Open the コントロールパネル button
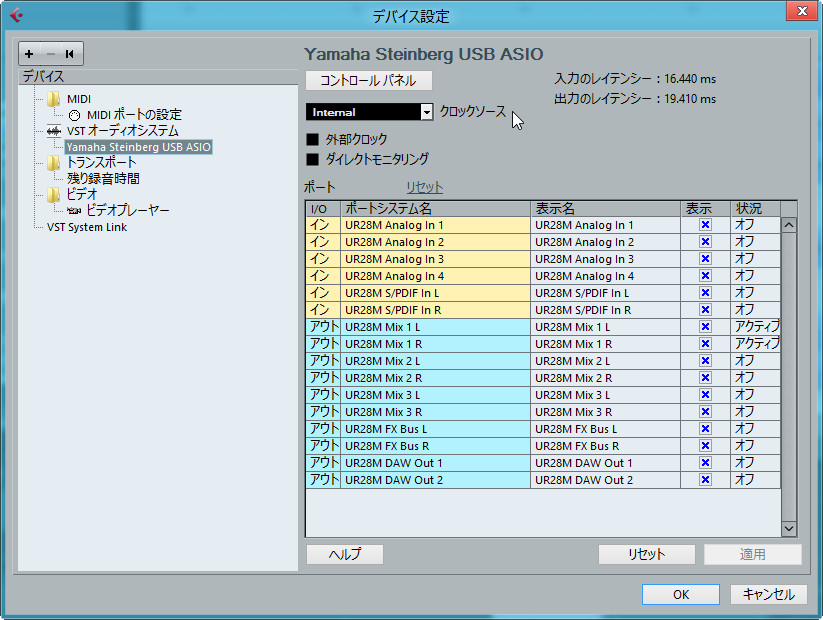823x620 pixels. pos(369,80)
